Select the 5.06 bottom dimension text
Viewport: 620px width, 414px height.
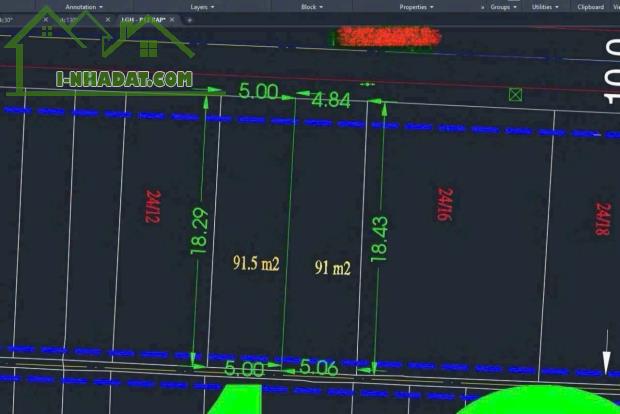click(319, 368)
